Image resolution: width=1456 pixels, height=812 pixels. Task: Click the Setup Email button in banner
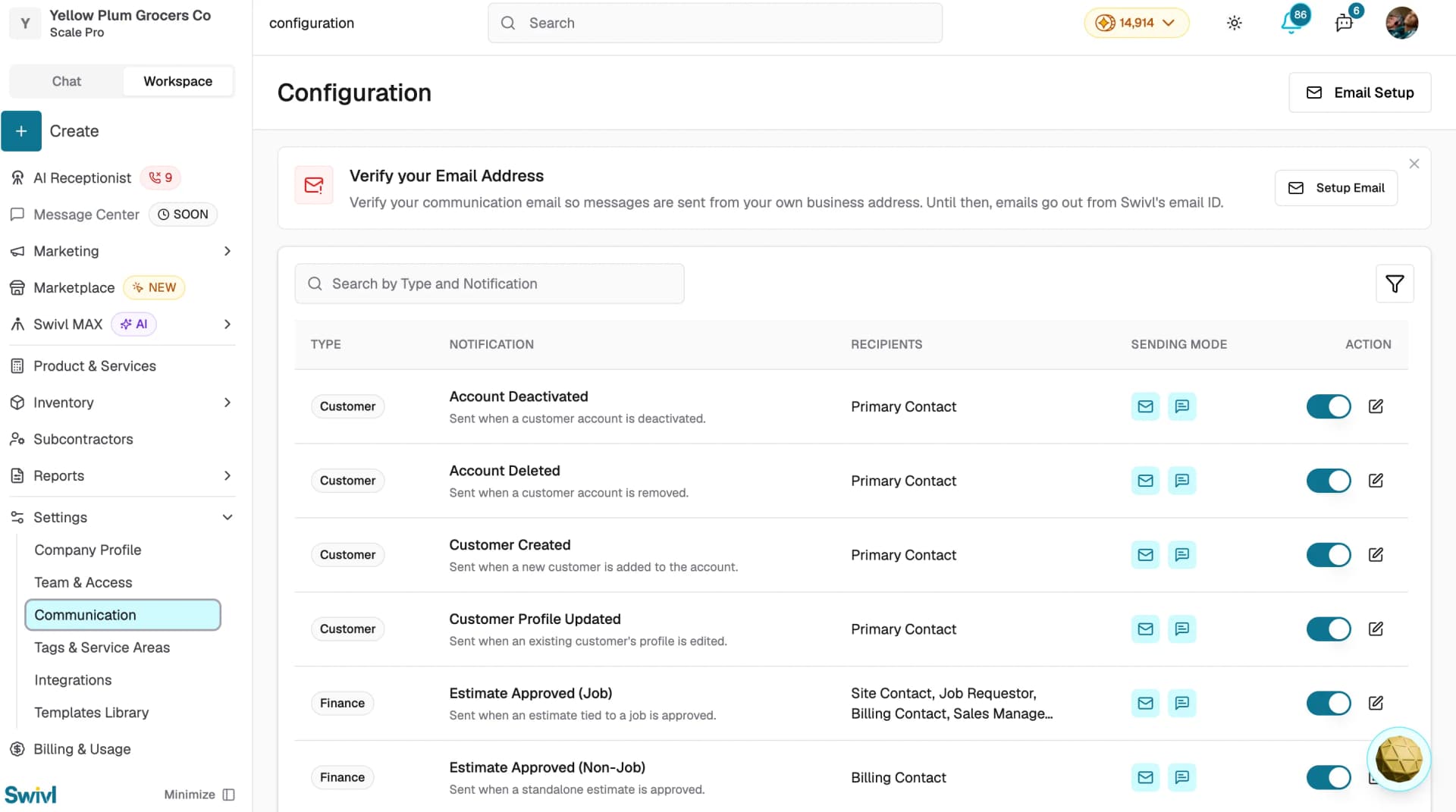click(x=1336, y=188)
